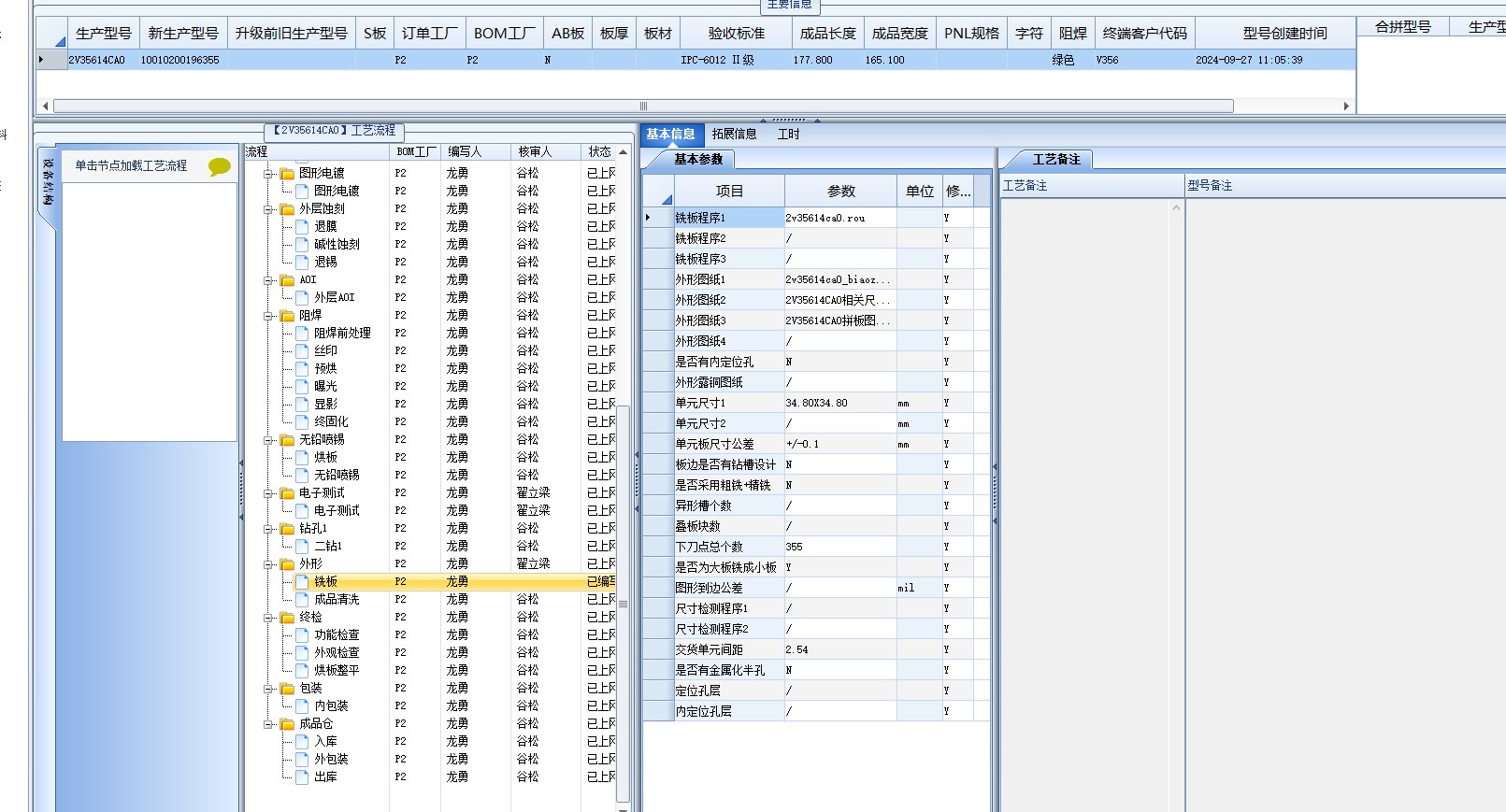Open the 工时 tab
1506x812 pixels.
[788, 135]
